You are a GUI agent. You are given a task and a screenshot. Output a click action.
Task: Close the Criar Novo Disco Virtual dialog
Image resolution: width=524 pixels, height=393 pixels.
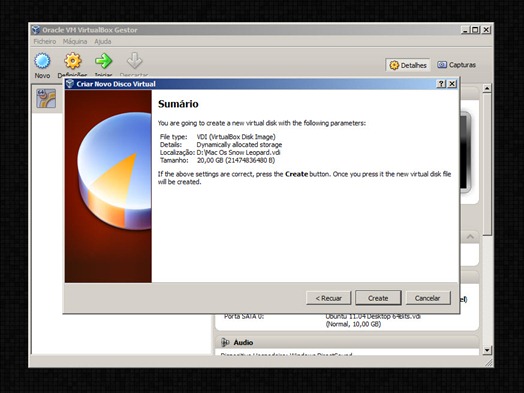(452, 84)
